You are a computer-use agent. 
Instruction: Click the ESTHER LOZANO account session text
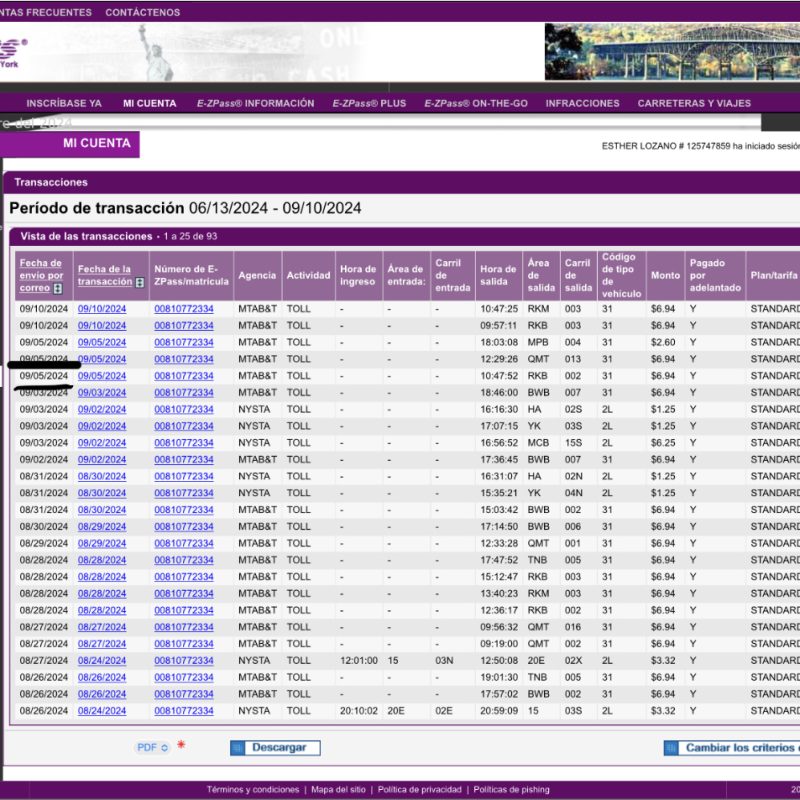pos(701,146)
